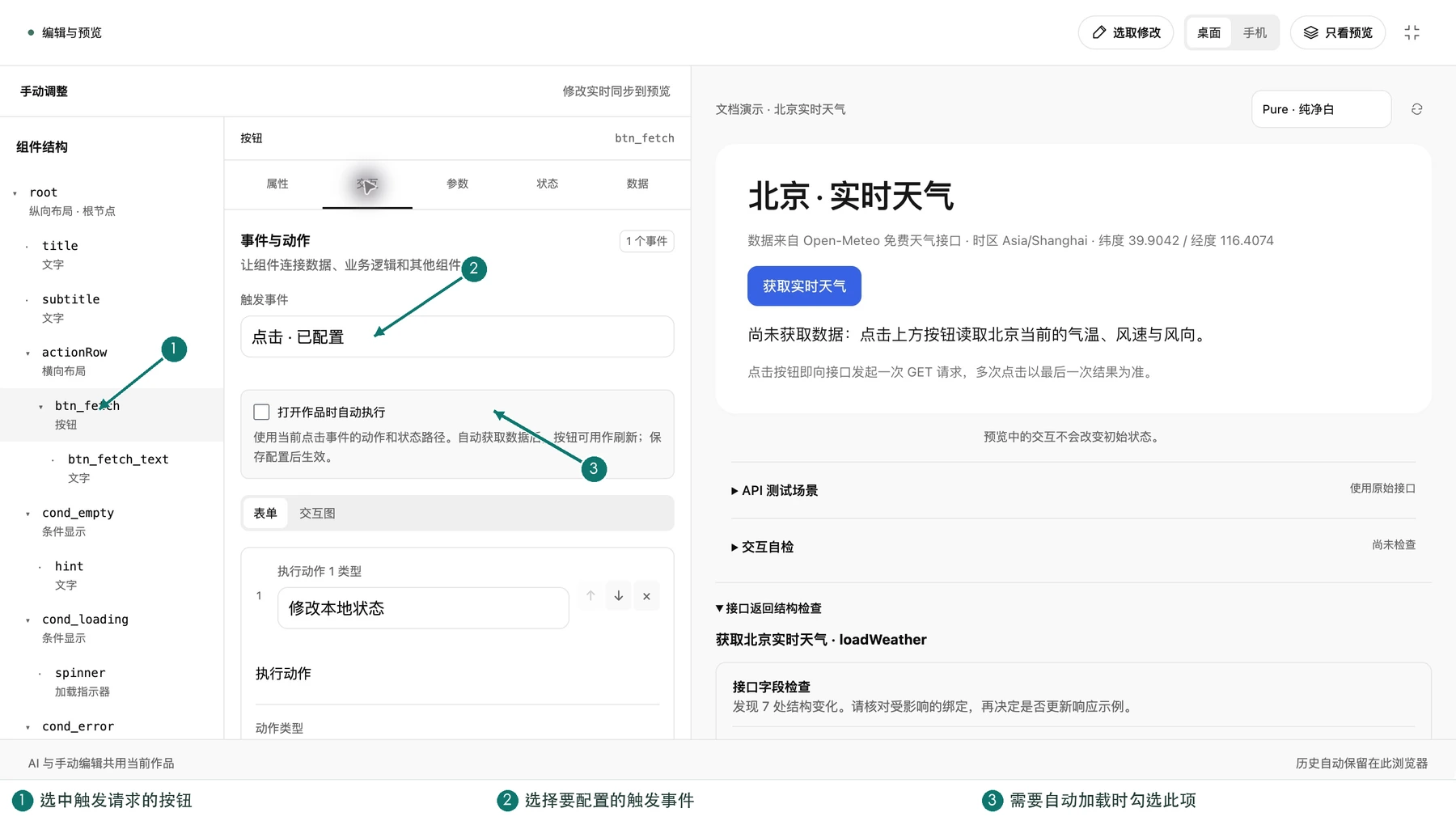Open the Pure · 纯净白 theme dropdown

click(x=1321, y=109)
